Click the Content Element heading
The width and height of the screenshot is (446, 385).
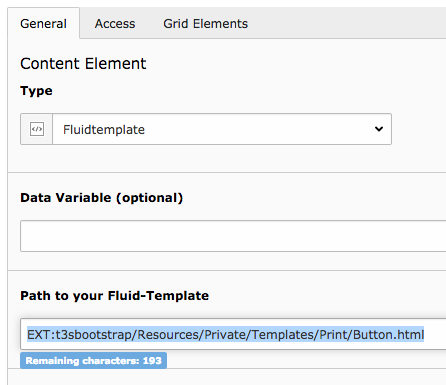[x=83, y=64]
